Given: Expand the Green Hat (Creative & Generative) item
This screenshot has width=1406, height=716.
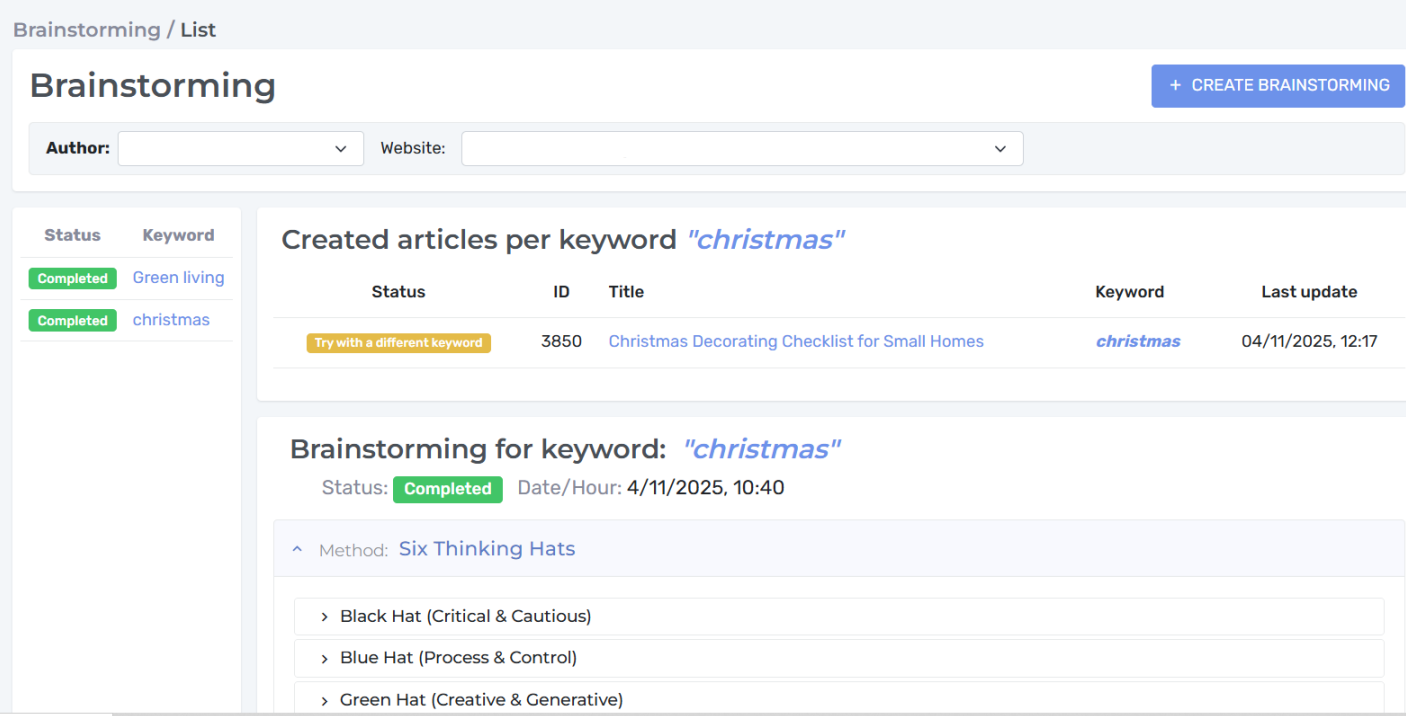Looking at the screenshot, I should click(838, 699).
